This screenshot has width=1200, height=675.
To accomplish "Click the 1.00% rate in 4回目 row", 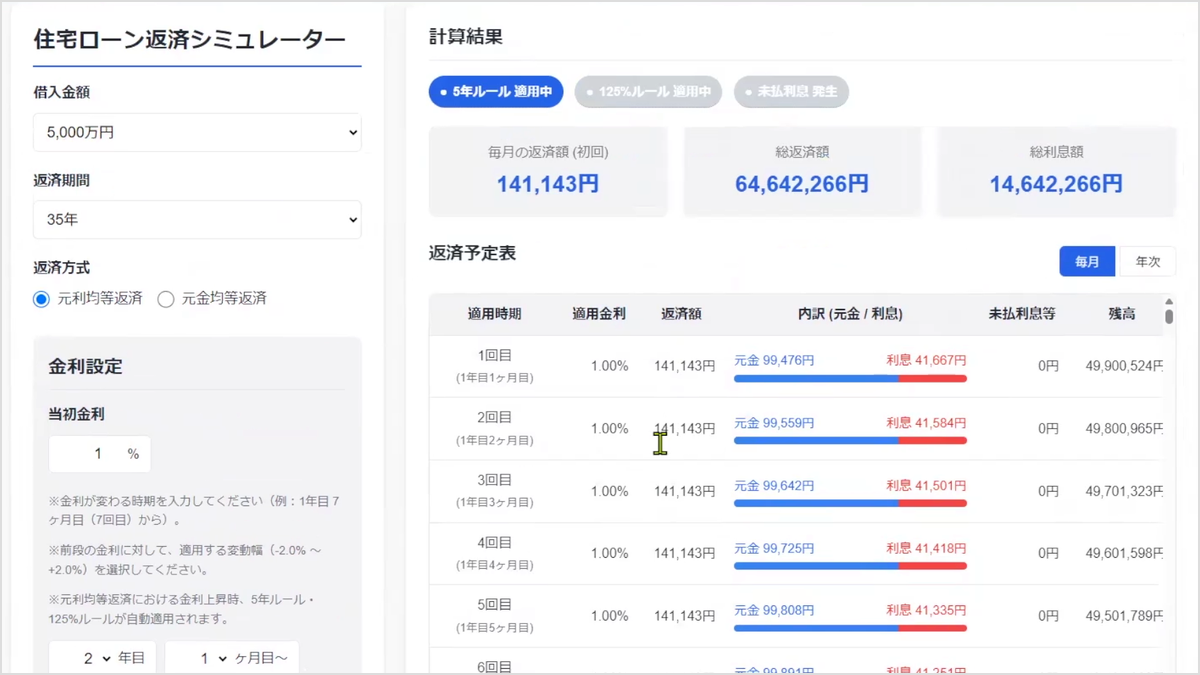I will (609, 554).
